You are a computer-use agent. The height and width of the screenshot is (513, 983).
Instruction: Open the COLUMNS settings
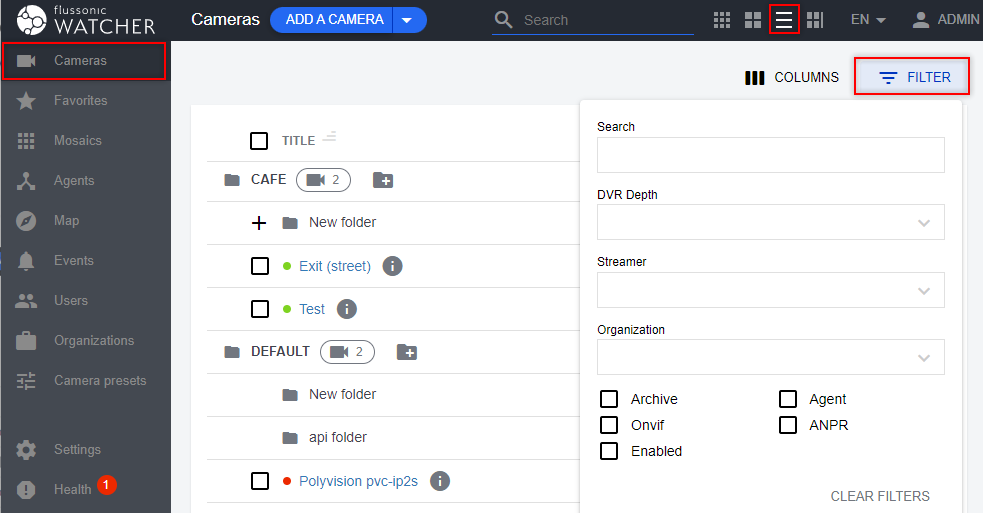tap(792, 77)
